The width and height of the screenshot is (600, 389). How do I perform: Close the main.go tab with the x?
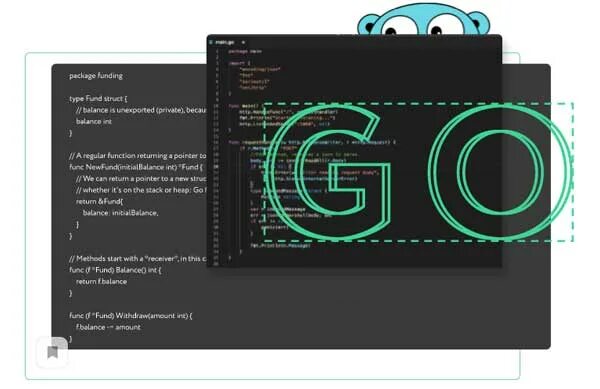coord(243,42)
